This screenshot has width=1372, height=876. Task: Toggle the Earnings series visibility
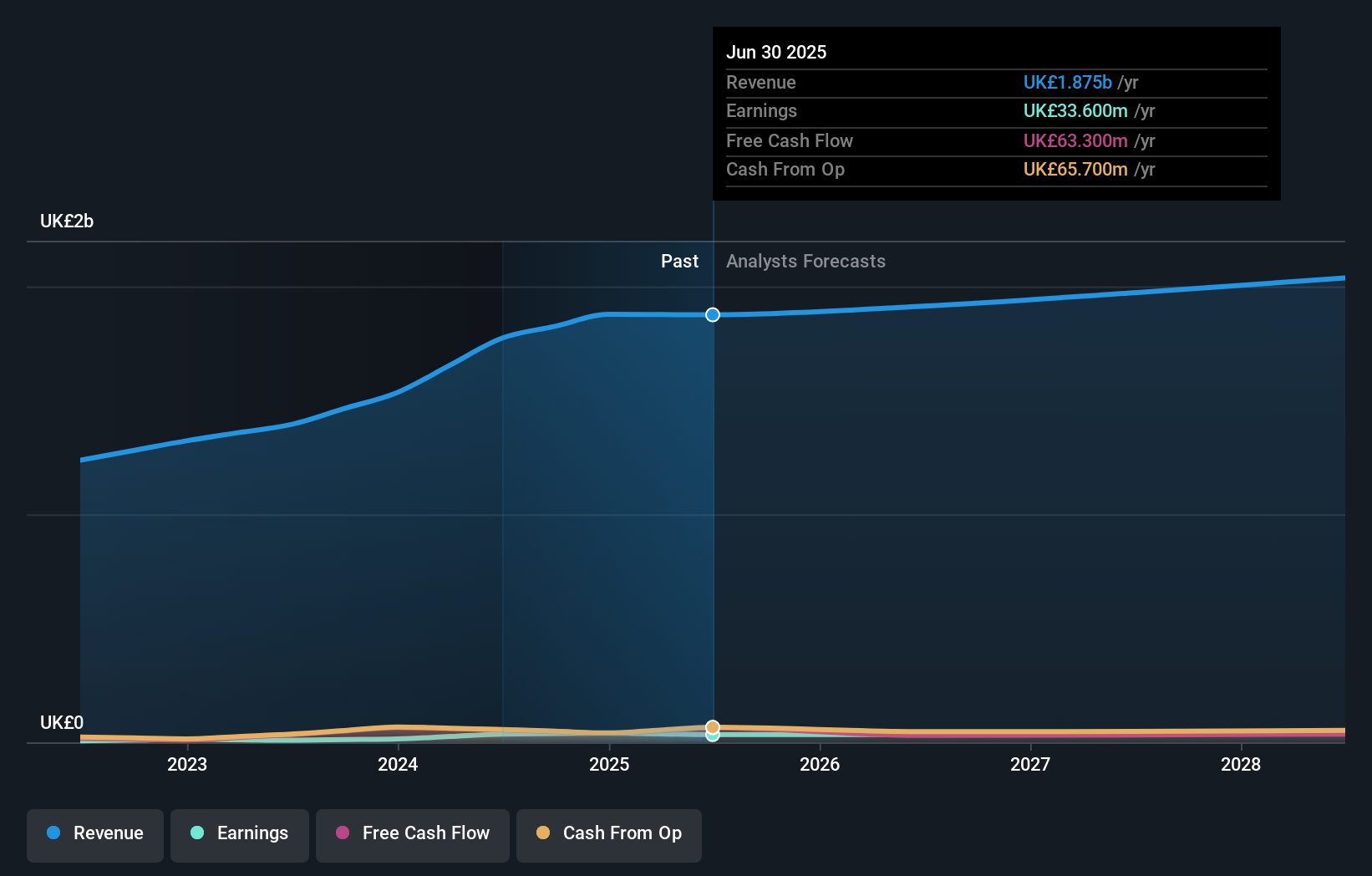click(x=240, y=833)
